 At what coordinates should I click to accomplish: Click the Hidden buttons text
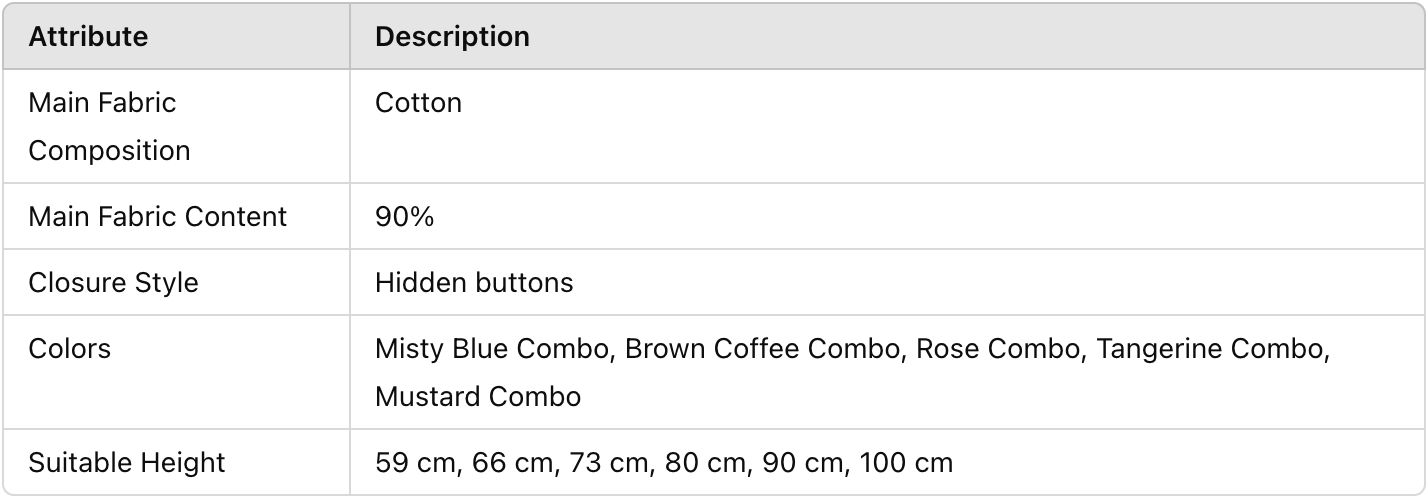coord(474,283)
